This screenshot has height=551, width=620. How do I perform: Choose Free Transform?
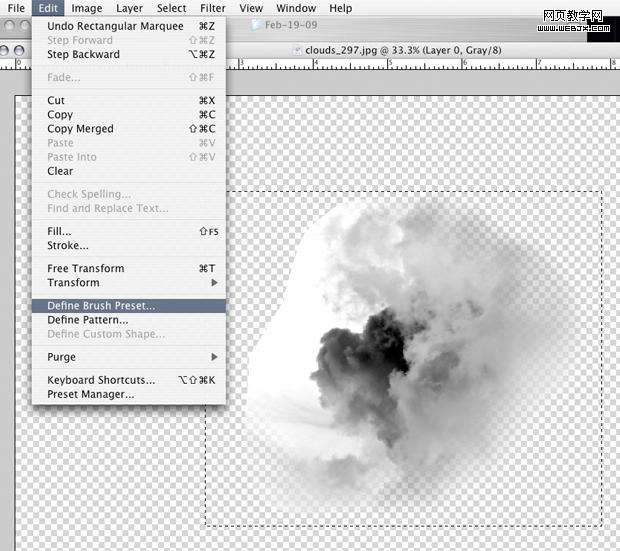pos(129,269)
